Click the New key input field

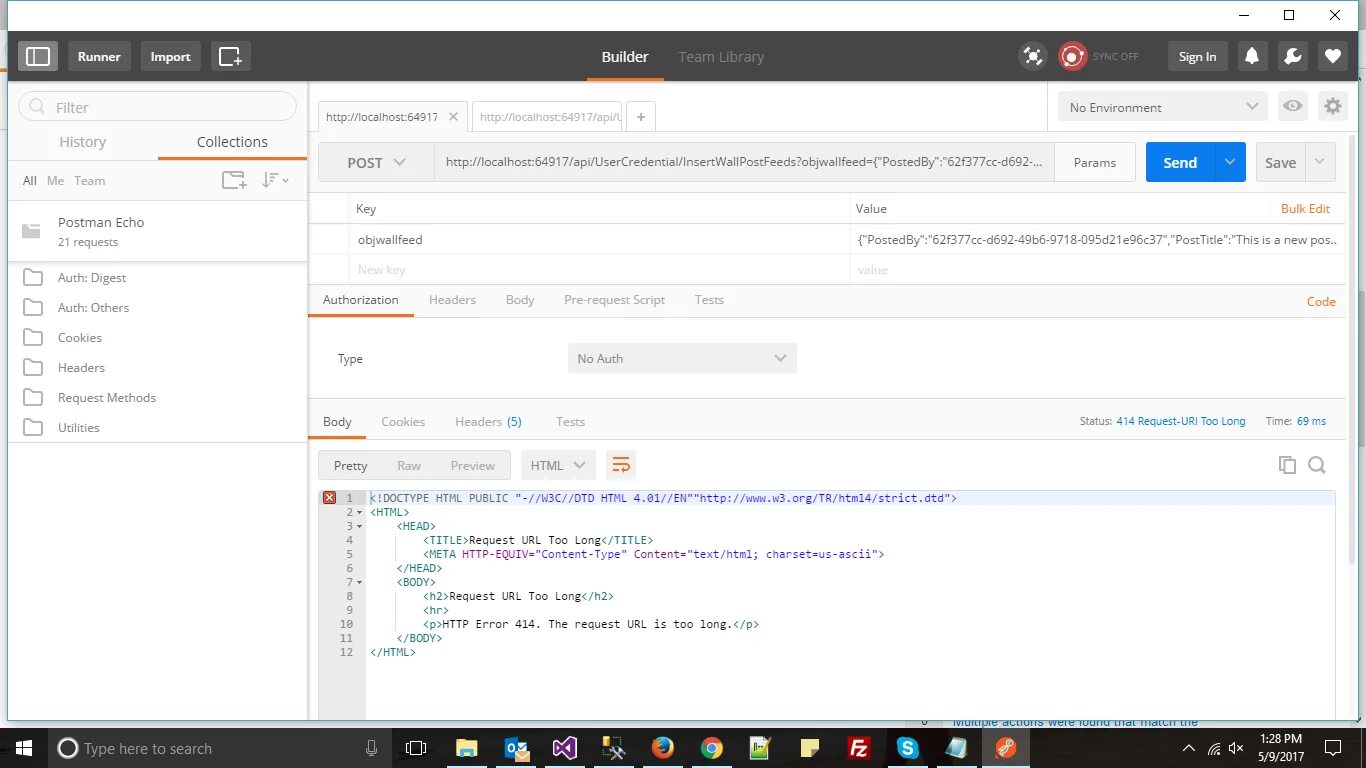pos(600,269)
